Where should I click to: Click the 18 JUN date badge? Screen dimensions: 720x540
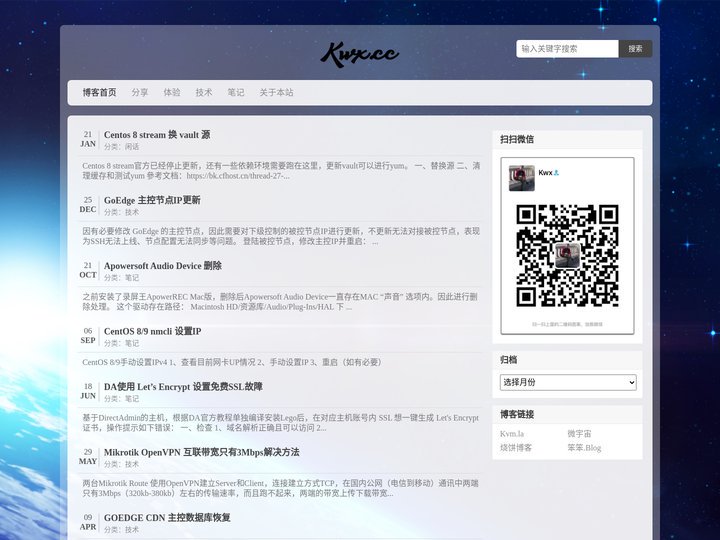(x=88, y=391)
